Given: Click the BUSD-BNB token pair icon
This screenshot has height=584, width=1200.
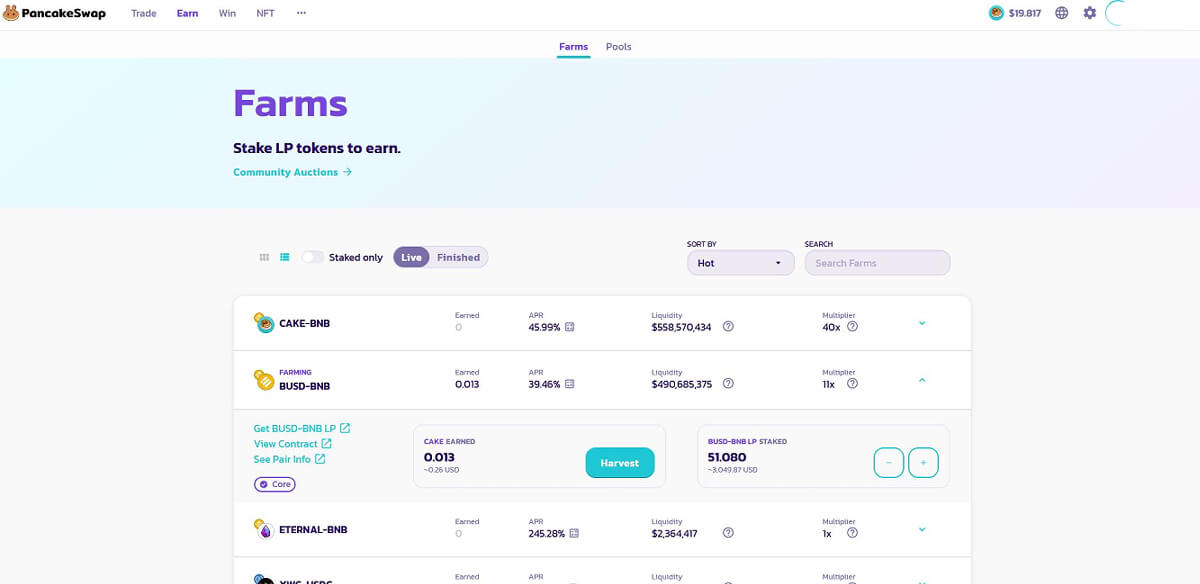Looking at the screenshot, I should click(x=263, y=379).
